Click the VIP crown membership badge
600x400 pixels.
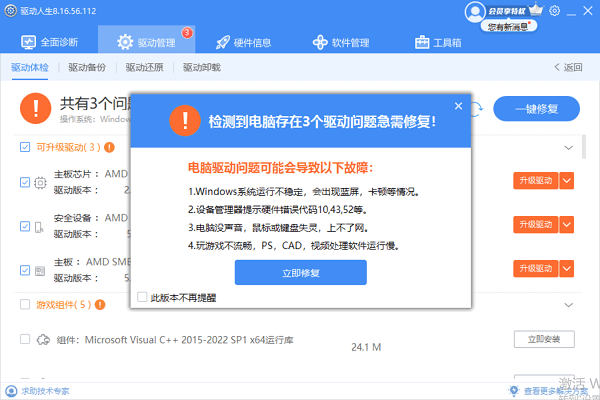pyautogui.click(x=536, y=9)
